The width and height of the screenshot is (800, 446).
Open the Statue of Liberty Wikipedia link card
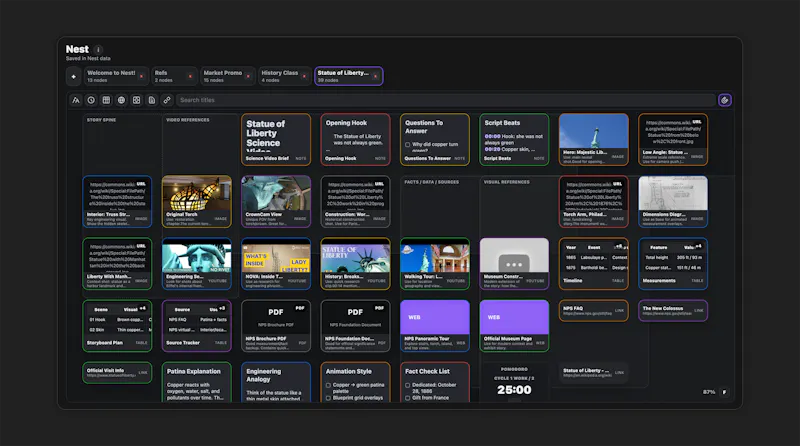pyautogui.click(x=593, y=373)
